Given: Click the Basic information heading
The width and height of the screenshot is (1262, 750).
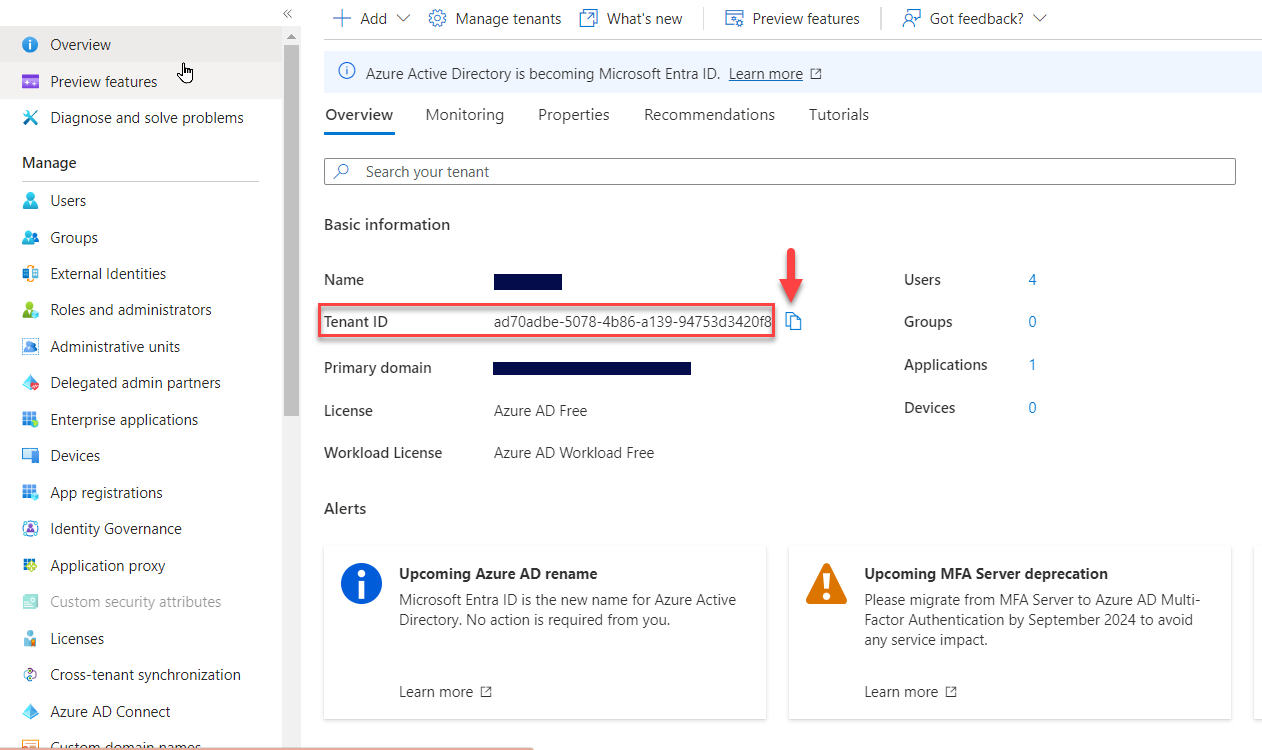Looking at the screenshot, I should point(387,225).
